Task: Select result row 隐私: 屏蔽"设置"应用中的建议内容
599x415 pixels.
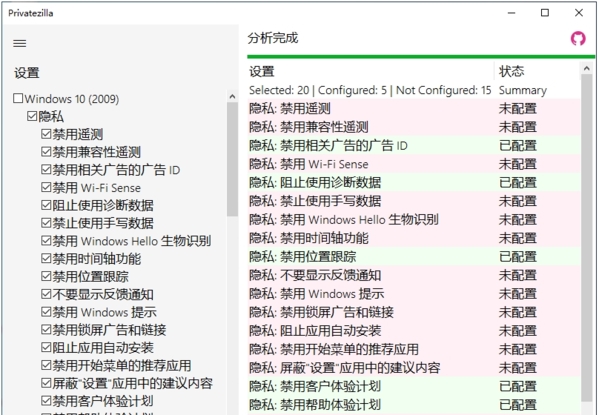Action: (414, 368)
